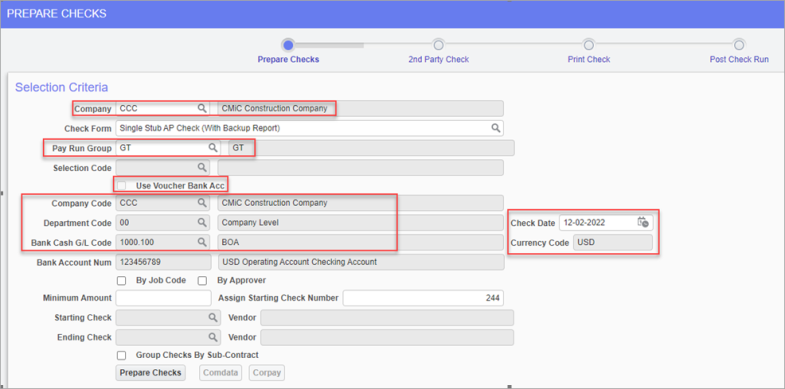Click the Minimum Amount input field

point(164,298)
